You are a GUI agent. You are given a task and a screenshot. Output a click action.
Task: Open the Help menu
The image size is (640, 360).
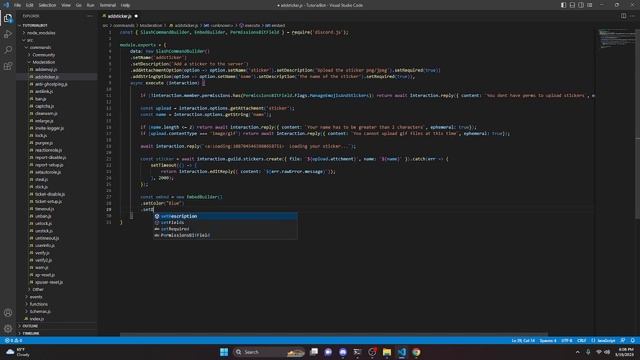[x=125, y=5]
